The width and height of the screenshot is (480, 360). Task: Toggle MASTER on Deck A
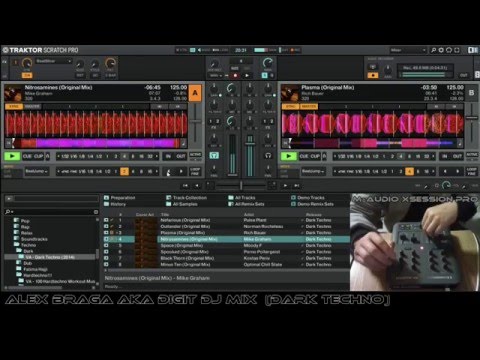[x=32, y=106]
